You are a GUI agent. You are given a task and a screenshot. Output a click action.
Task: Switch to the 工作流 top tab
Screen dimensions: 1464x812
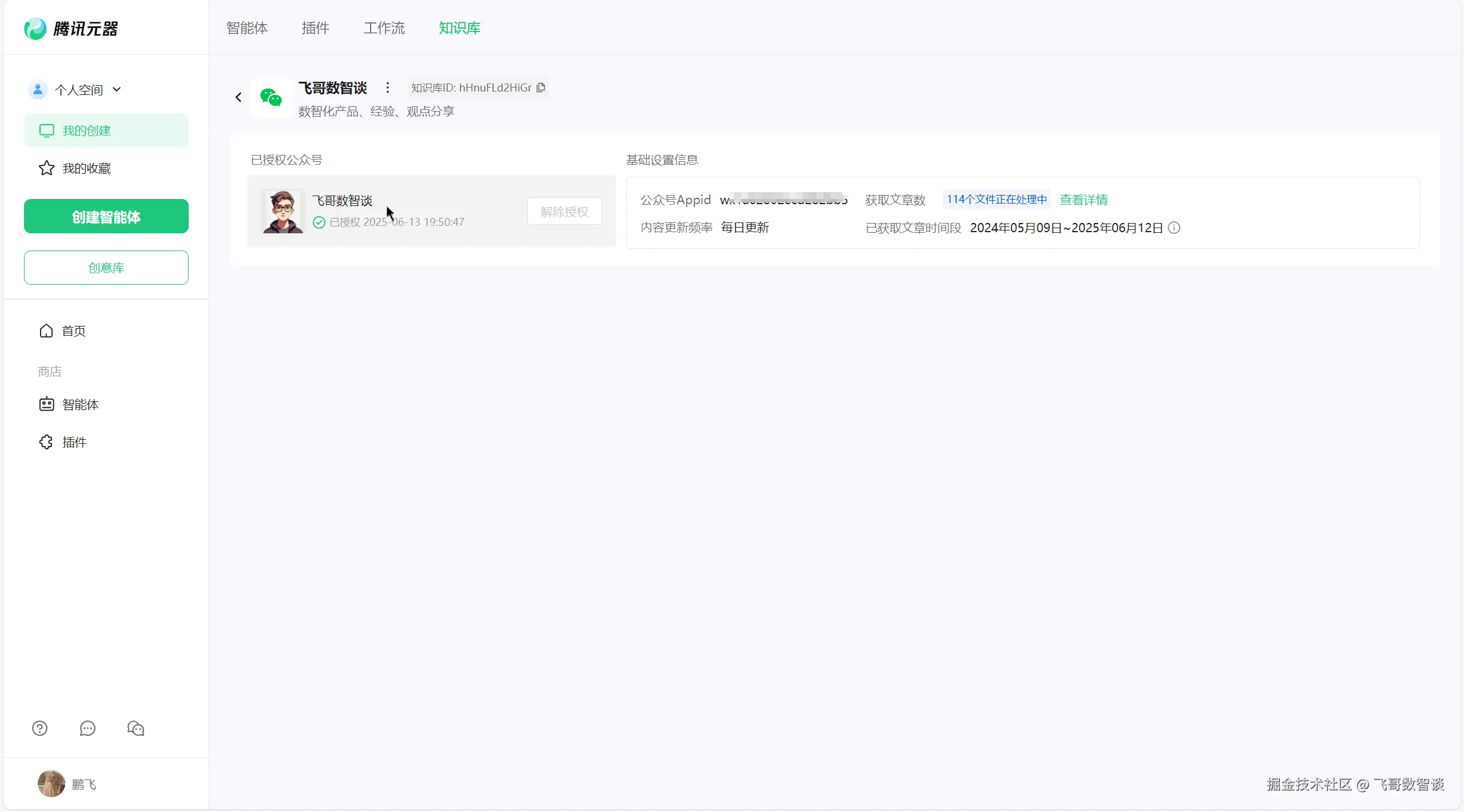coord(384,28)
